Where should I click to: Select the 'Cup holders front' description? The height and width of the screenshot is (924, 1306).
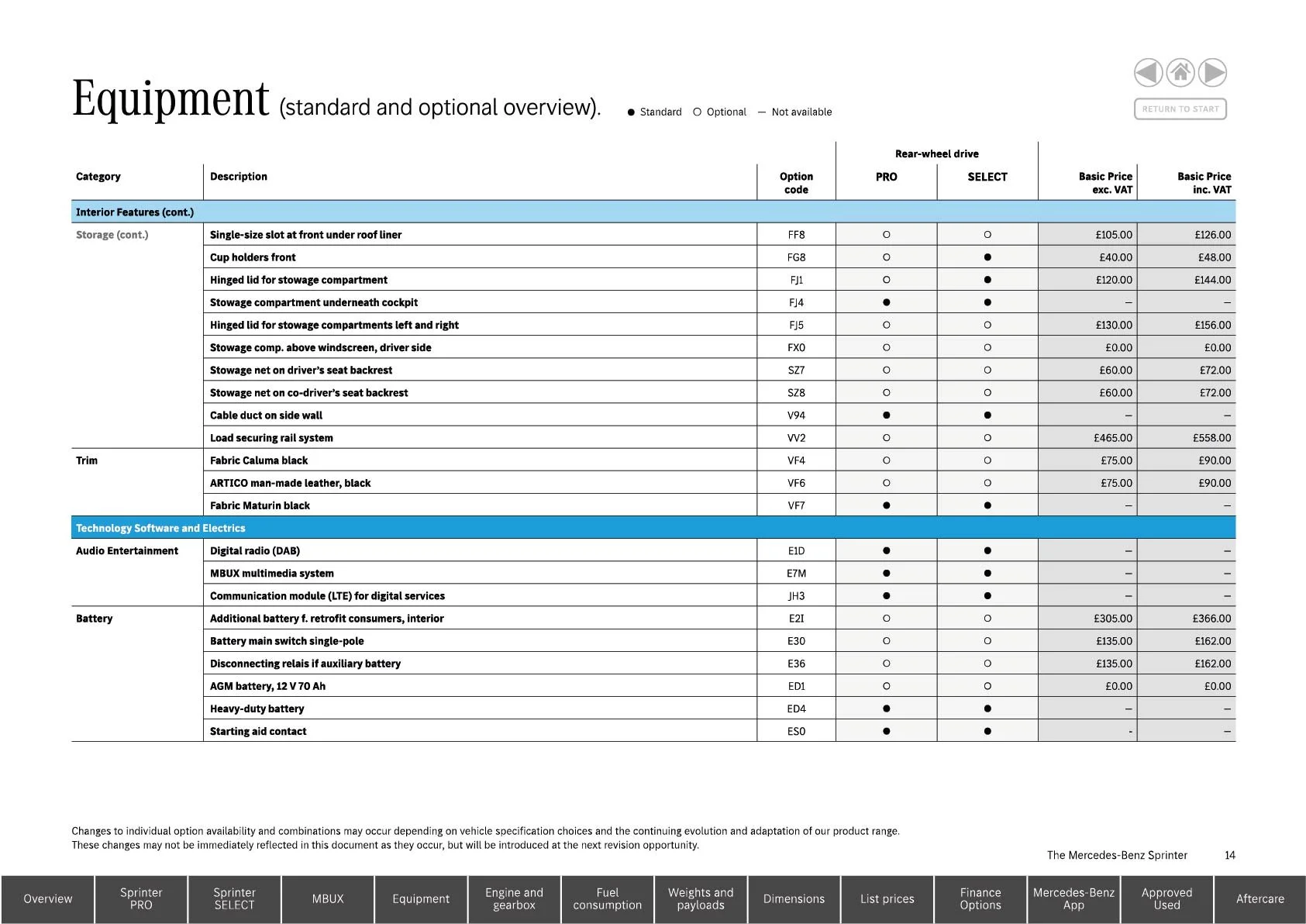tap(253, 257)
